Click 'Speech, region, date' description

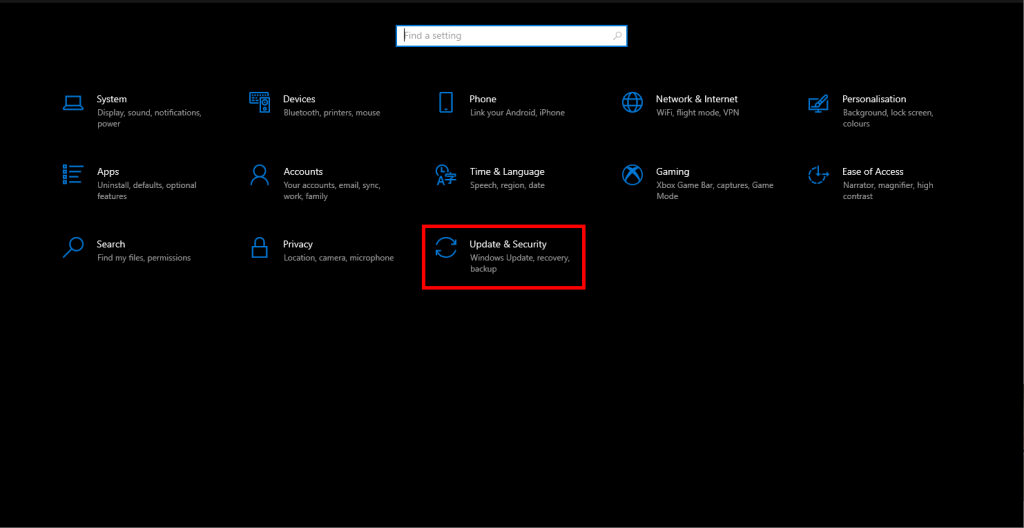(507, 186)
